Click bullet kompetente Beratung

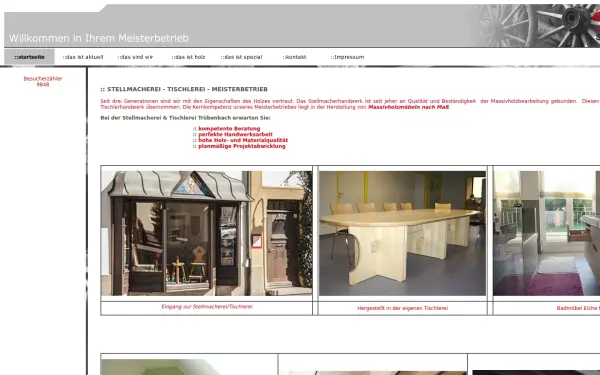229,129
